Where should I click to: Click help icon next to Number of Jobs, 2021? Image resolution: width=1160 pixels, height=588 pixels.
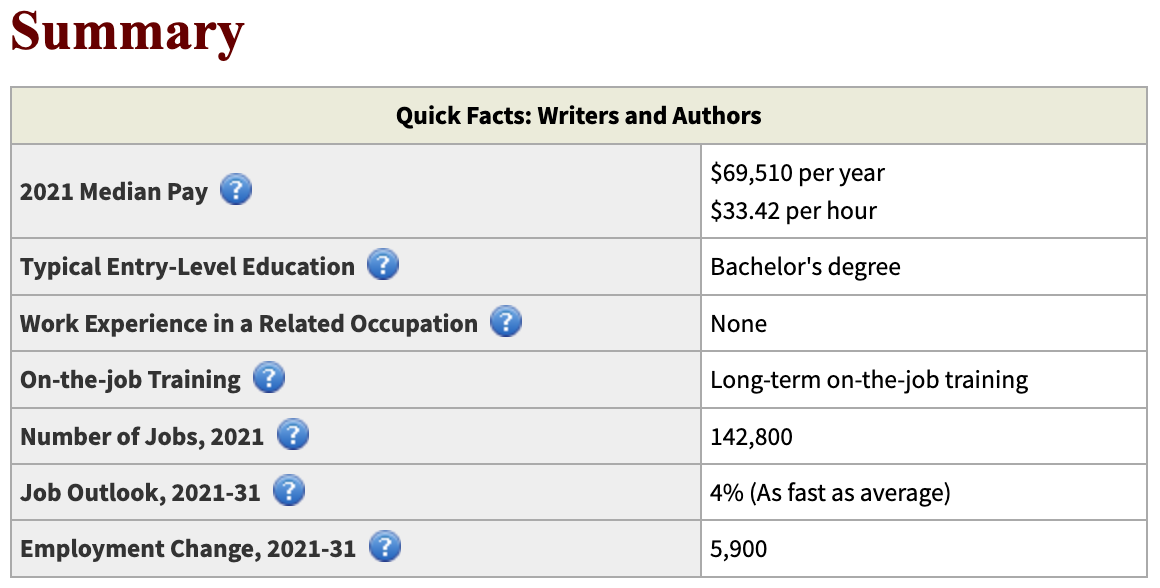pos(293,434)
